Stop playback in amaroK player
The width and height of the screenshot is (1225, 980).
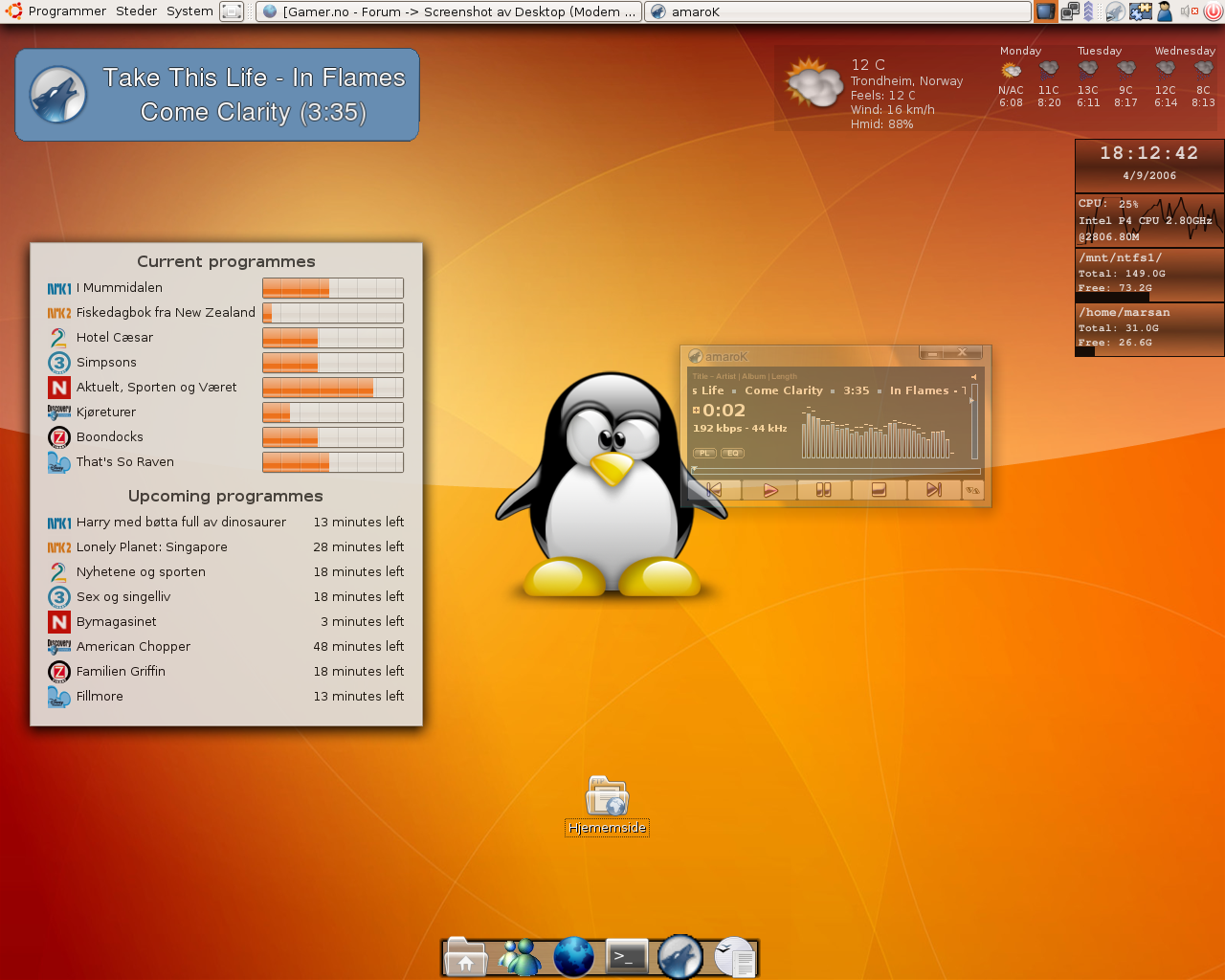click(x=879, y=490)
